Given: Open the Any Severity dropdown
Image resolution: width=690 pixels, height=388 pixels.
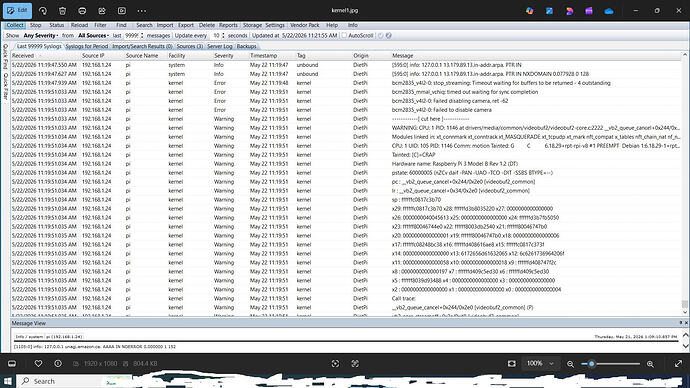Looking at the screenshot, I should [x=41, y=35].
